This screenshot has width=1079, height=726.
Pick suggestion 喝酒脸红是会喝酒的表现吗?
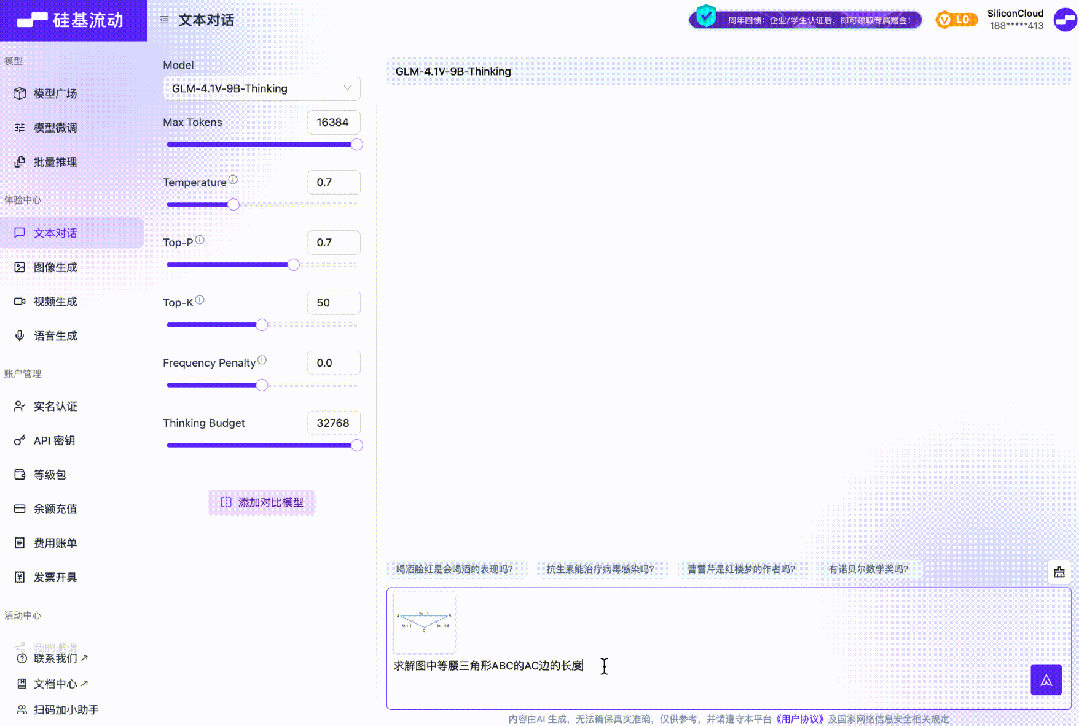coord(454,569)
